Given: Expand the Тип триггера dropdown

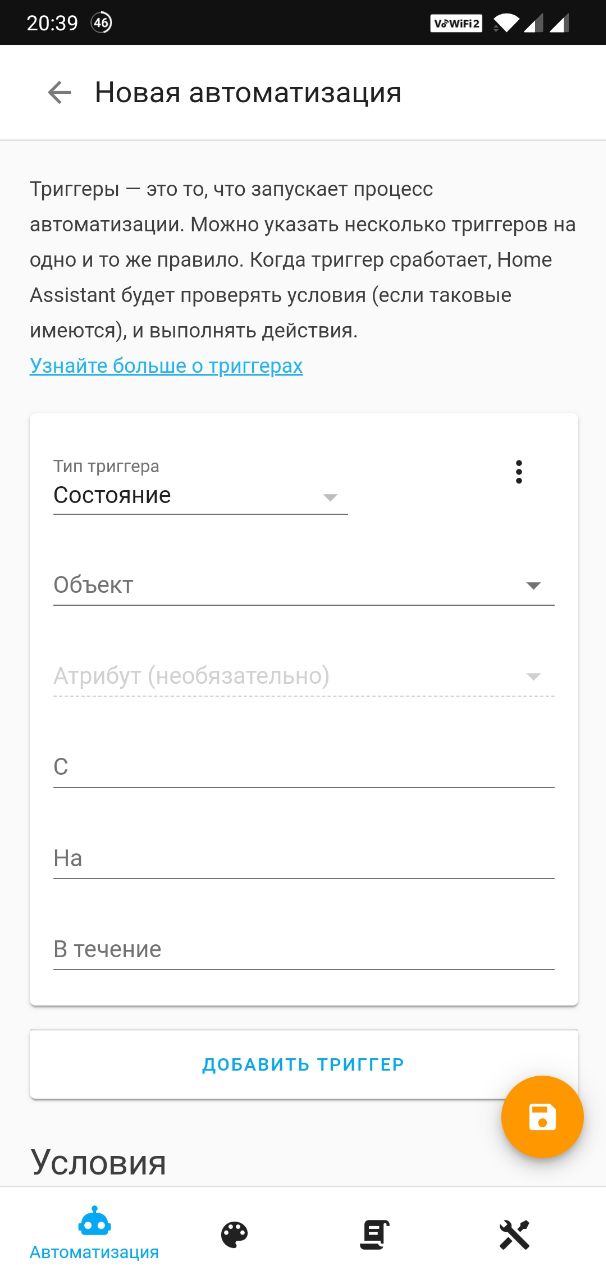Looking at the screenshot, I should pos(200,496).
